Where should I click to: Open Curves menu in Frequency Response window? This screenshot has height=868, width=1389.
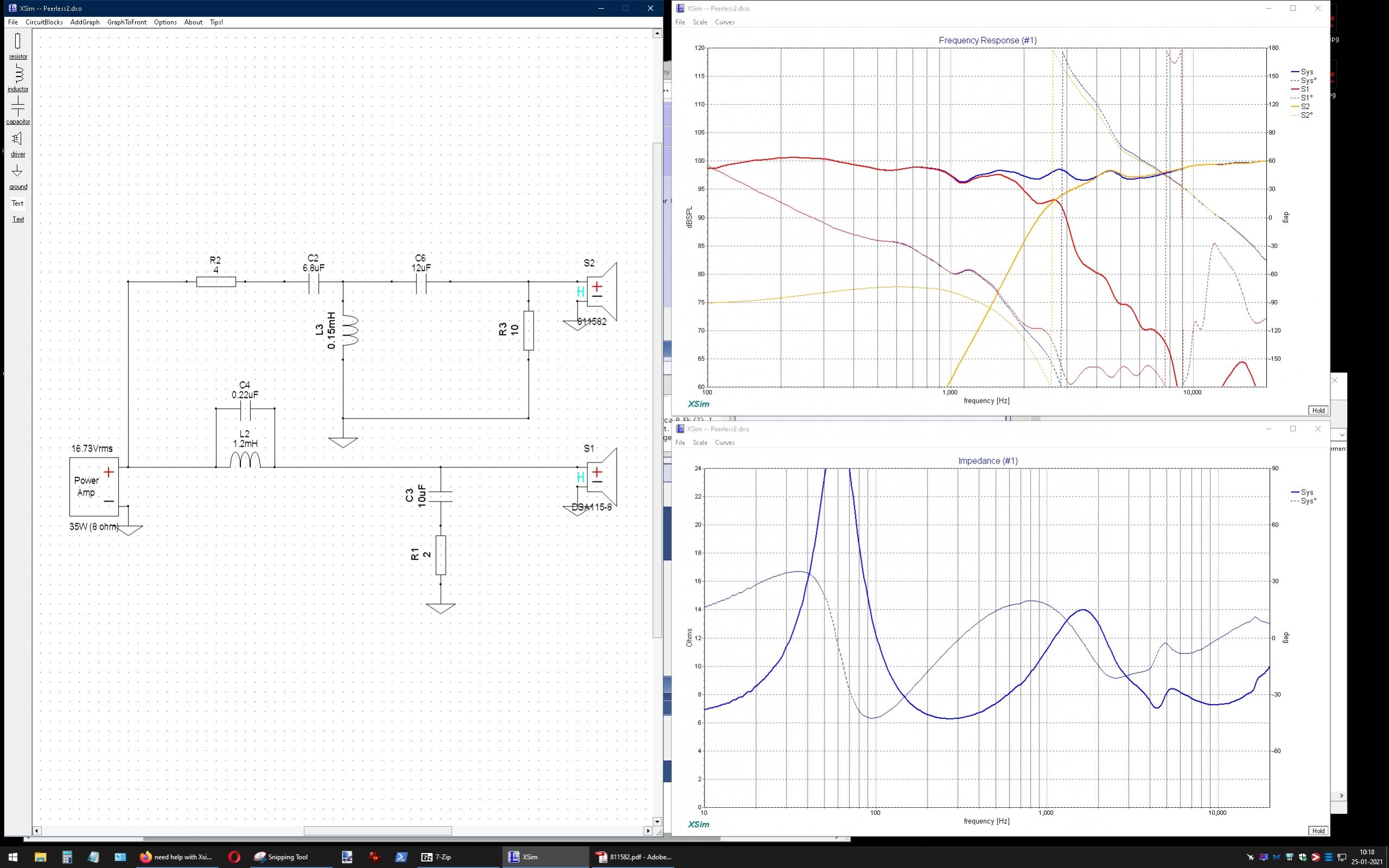pos(724,22)
